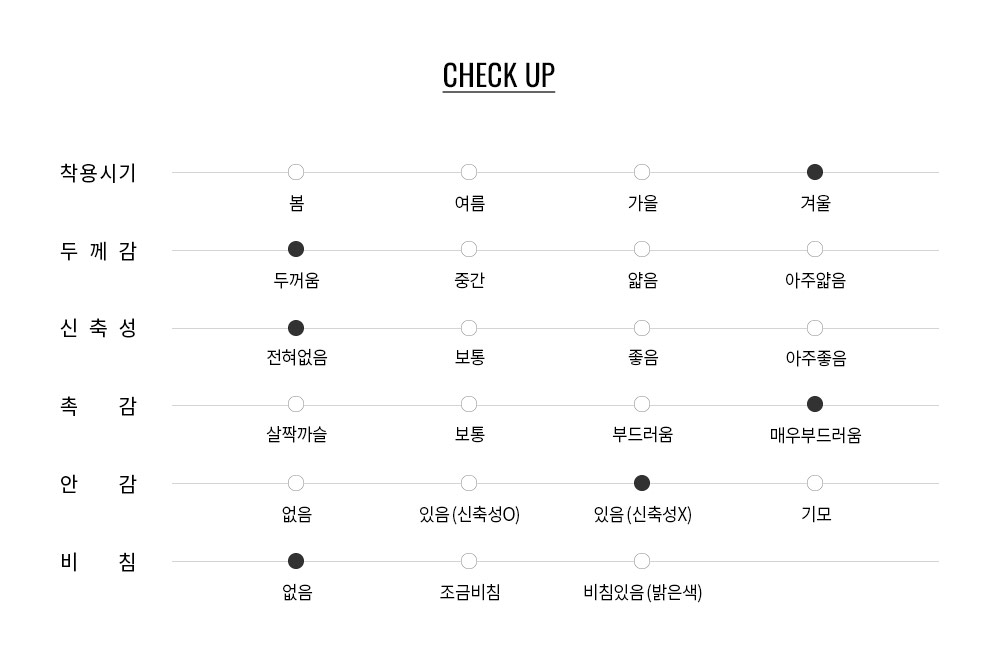Select the 두꺼움 thickness dot
This screenshot has height=661, width=1000.
point(296,249)
